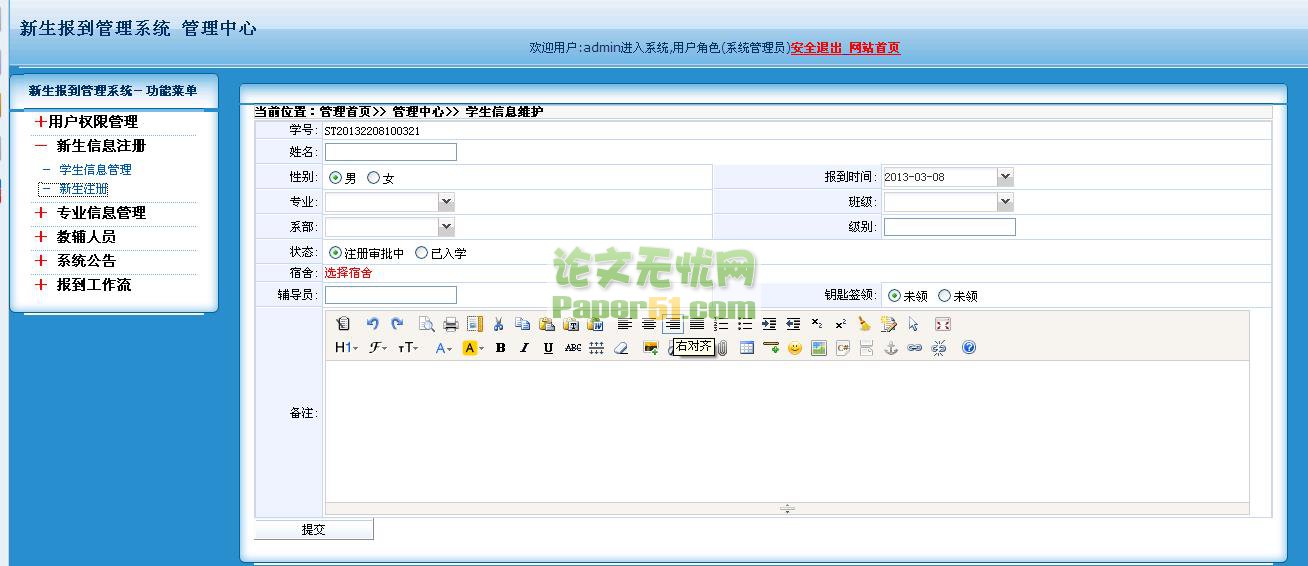Open the editor help question-mark icon
Viewport: 1308px width, 566px height.
tap(968, 348)
